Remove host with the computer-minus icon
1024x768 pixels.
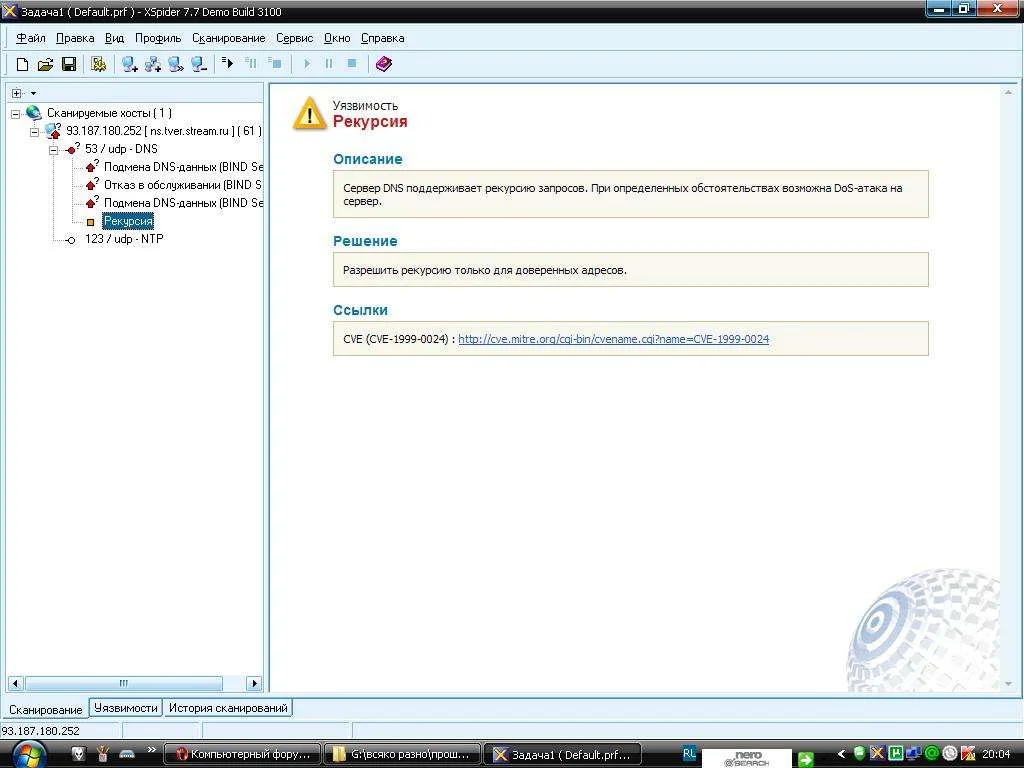tap(199, 64)
